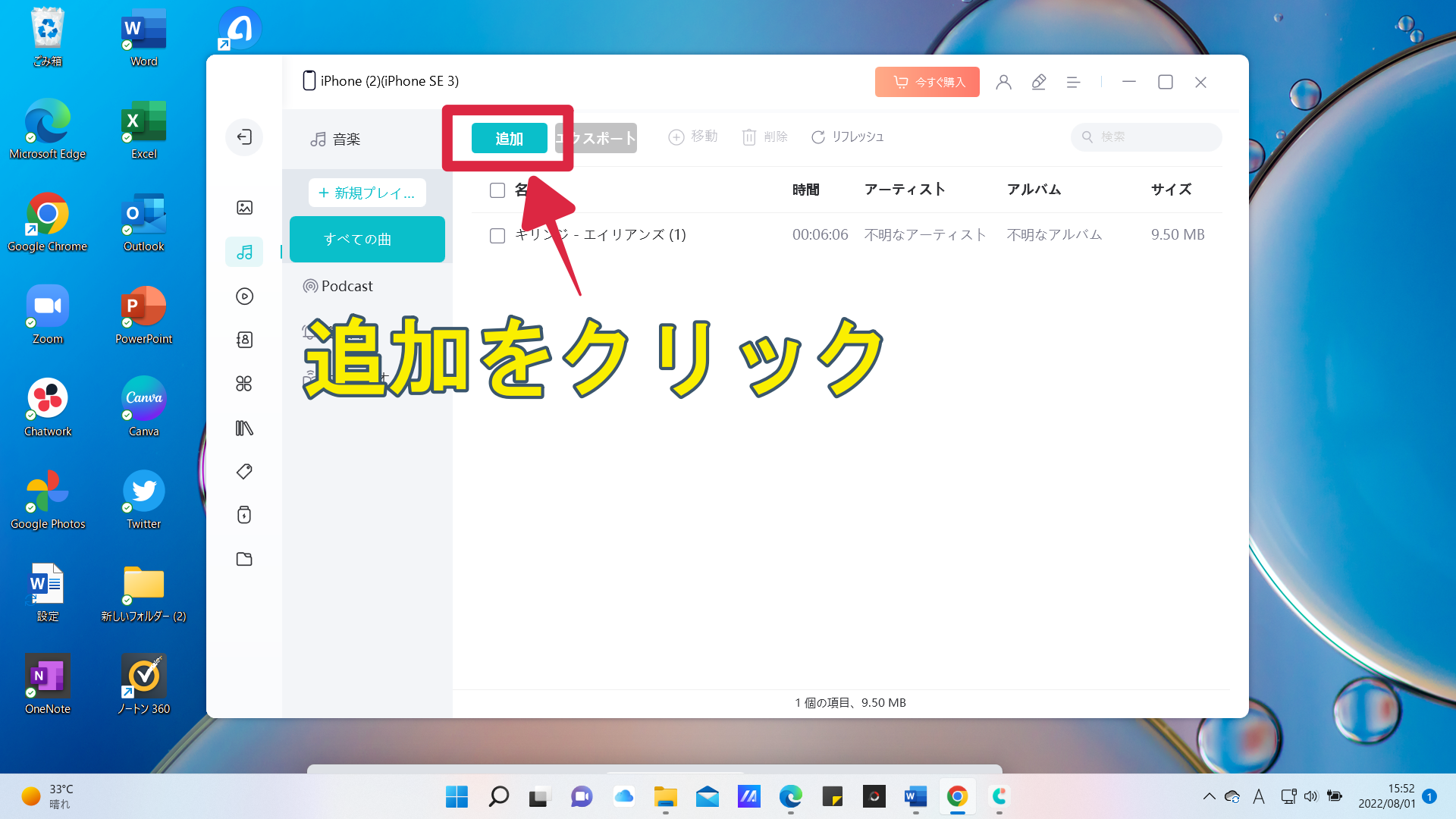Click the 追加 add button
The height and width of the screenshot is (819, 1456).
click(509, 138)
